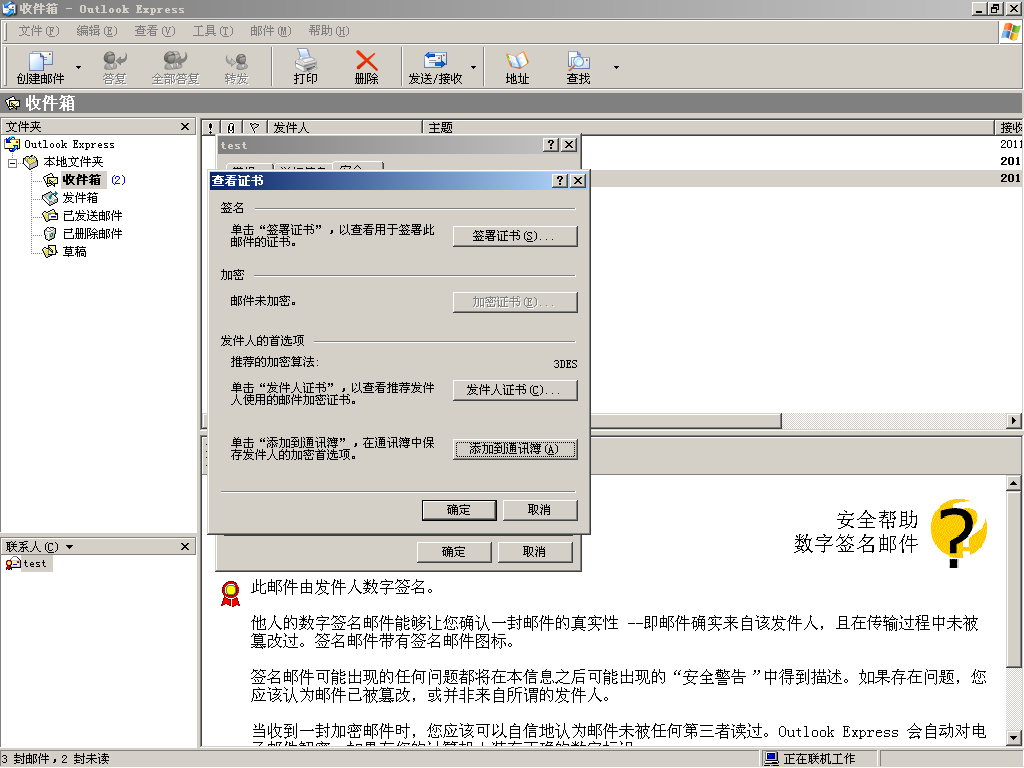Sort by 主题 subject column header
The height and width of the screenshot is (768, 1024).
(x=709, y=128)
